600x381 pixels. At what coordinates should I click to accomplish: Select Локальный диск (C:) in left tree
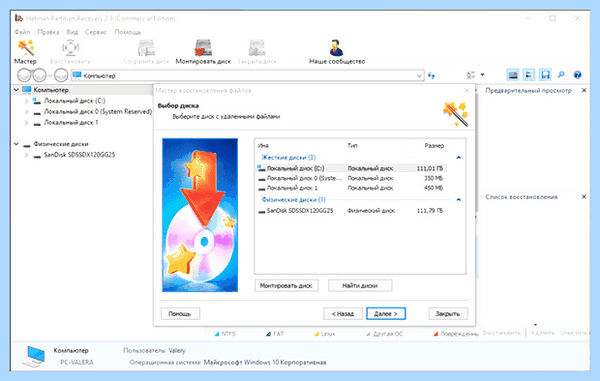coord(74,101)
